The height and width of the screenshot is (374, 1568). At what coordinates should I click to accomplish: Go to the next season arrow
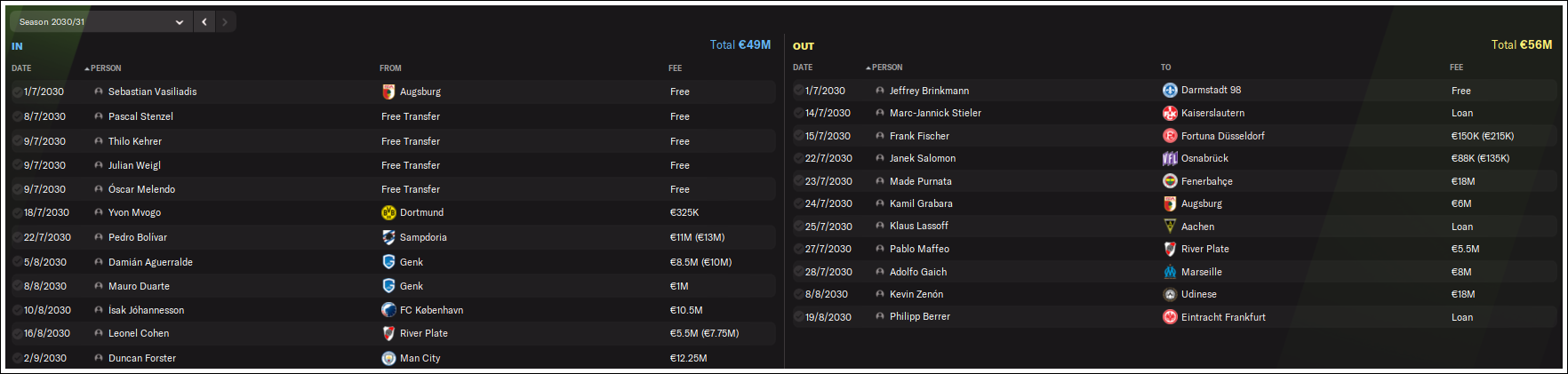coord(225,21)
